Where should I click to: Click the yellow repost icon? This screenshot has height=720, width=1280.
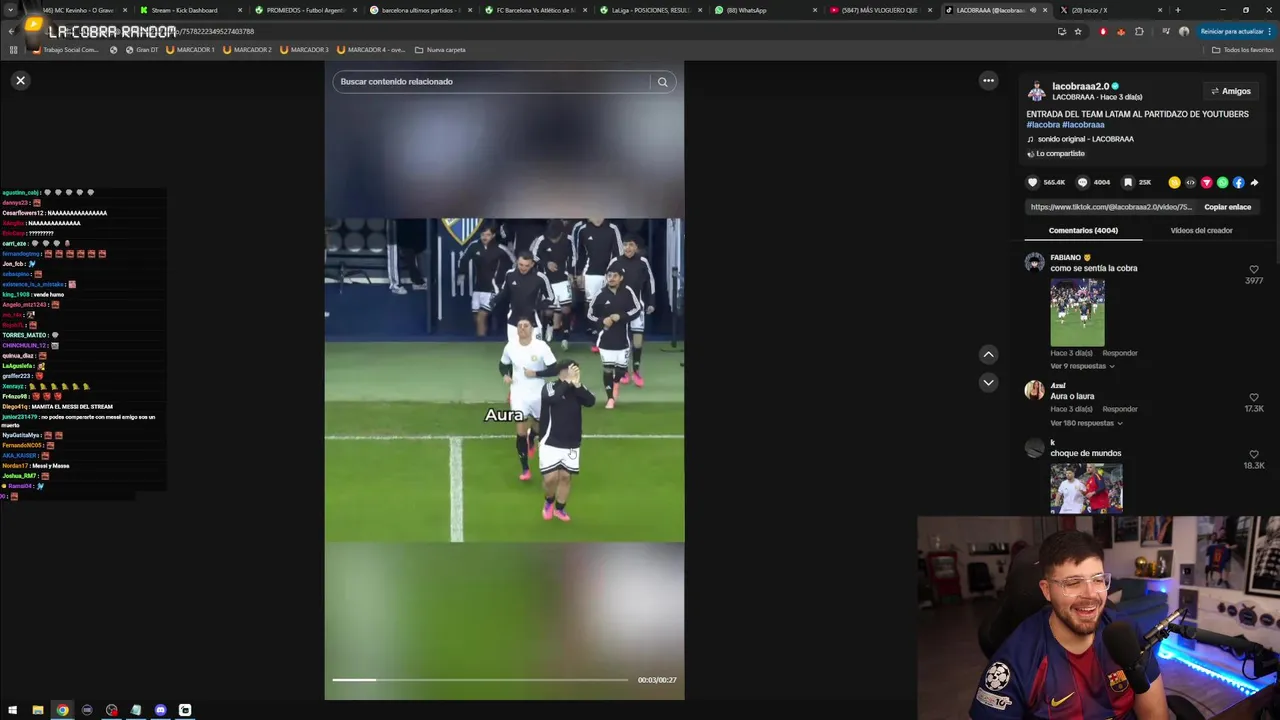pos(1174,182)
